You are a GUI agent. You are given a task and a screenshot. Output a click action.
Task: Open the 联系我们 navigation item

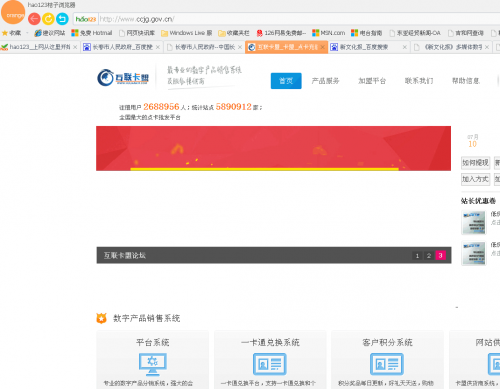[x=419, y=81]
